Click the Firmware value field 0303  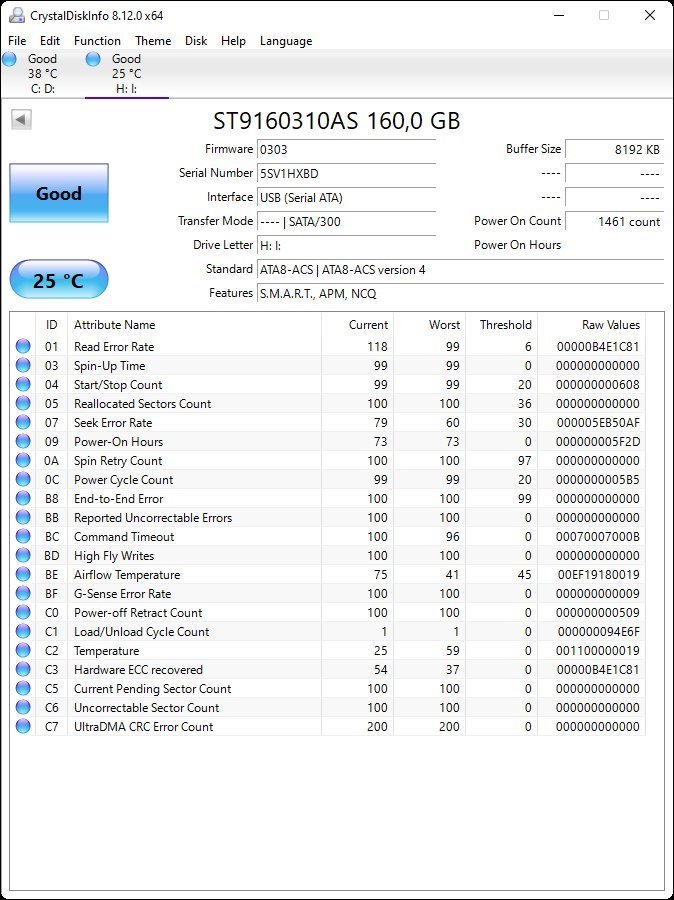346,150
